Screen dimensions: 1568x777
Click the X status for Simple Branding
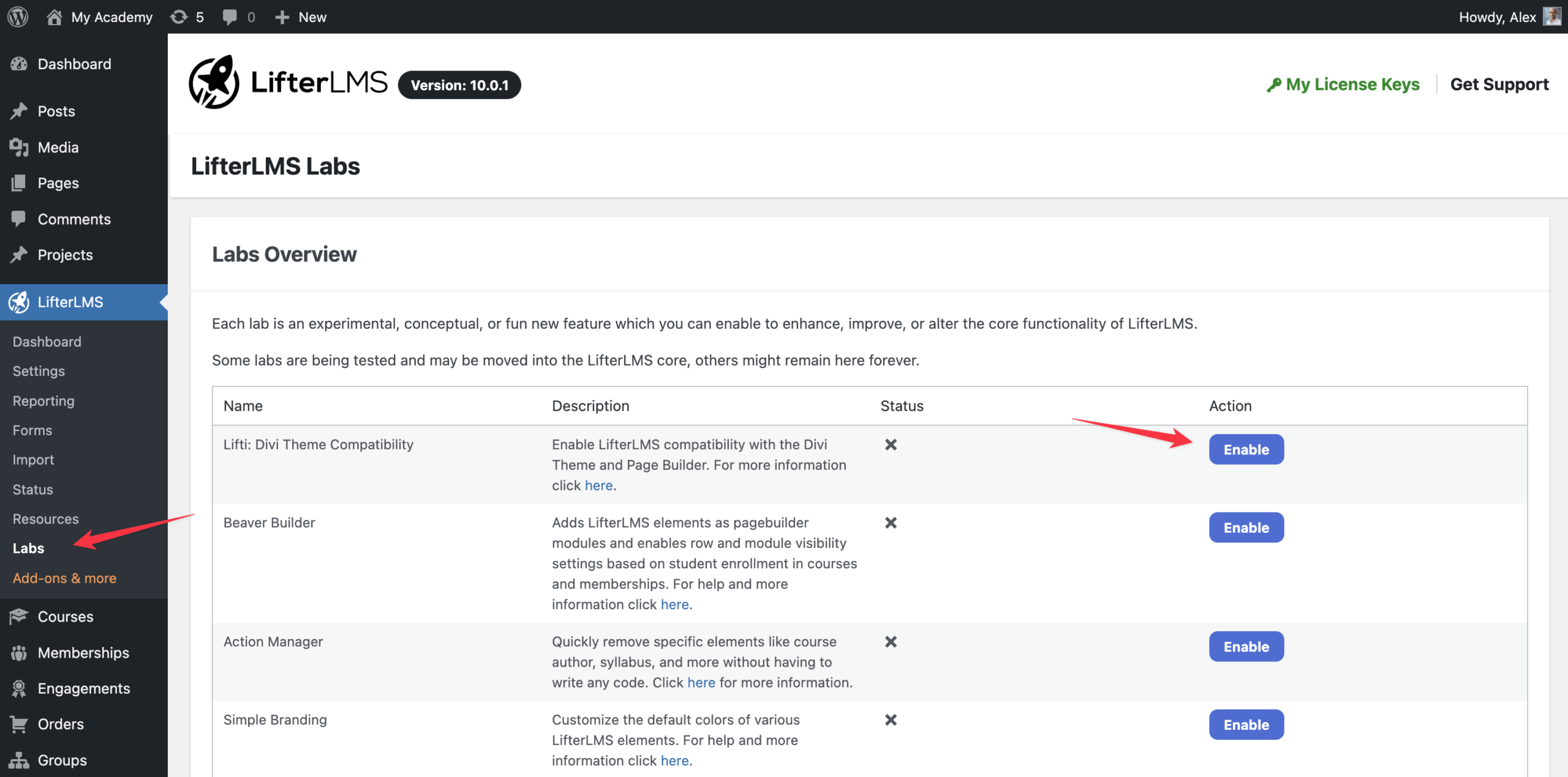[x=891, y=719]
